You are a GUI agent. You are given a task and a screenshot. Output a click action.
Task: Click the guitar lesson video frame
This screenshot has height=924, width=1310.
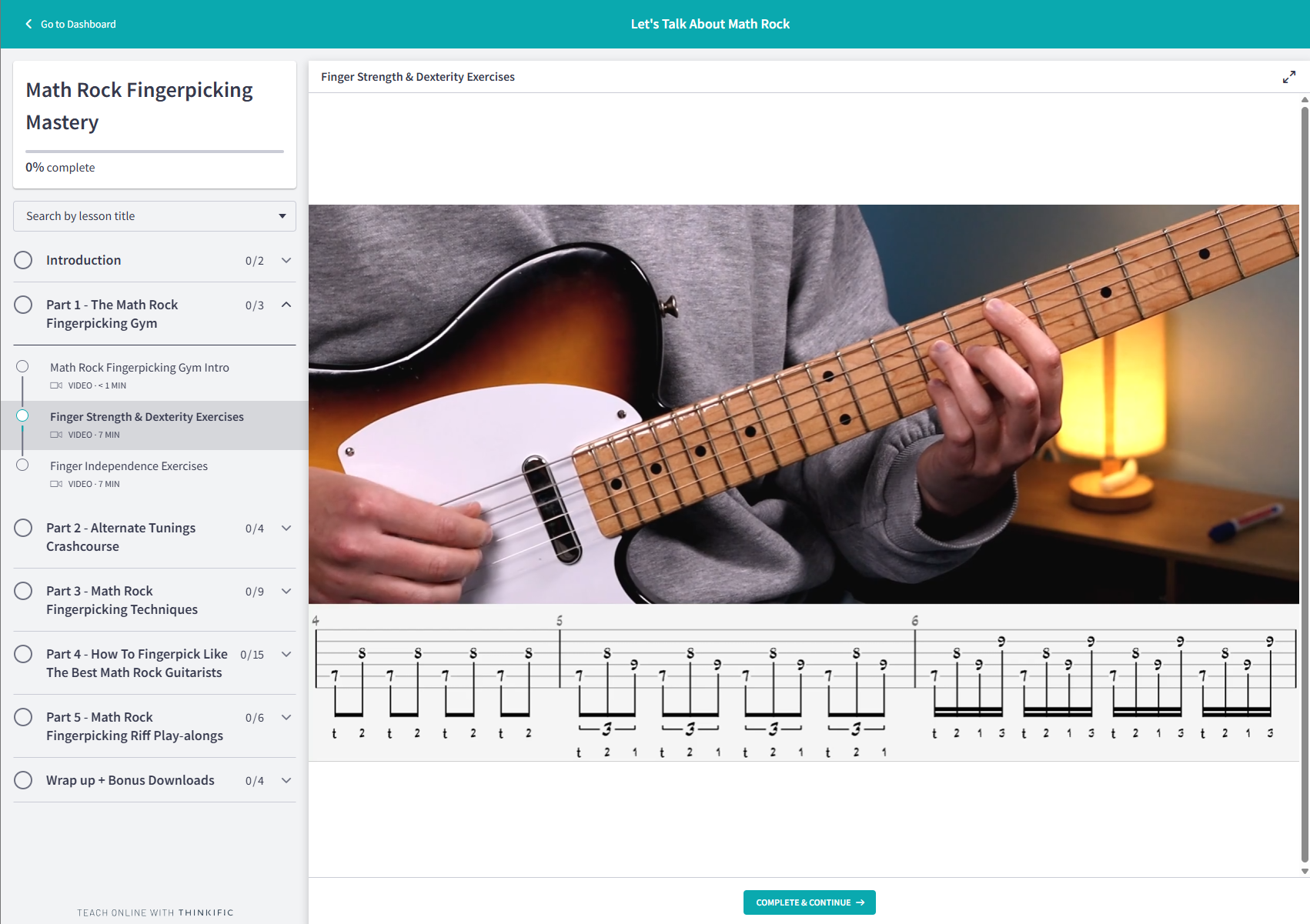click(804, 404)
